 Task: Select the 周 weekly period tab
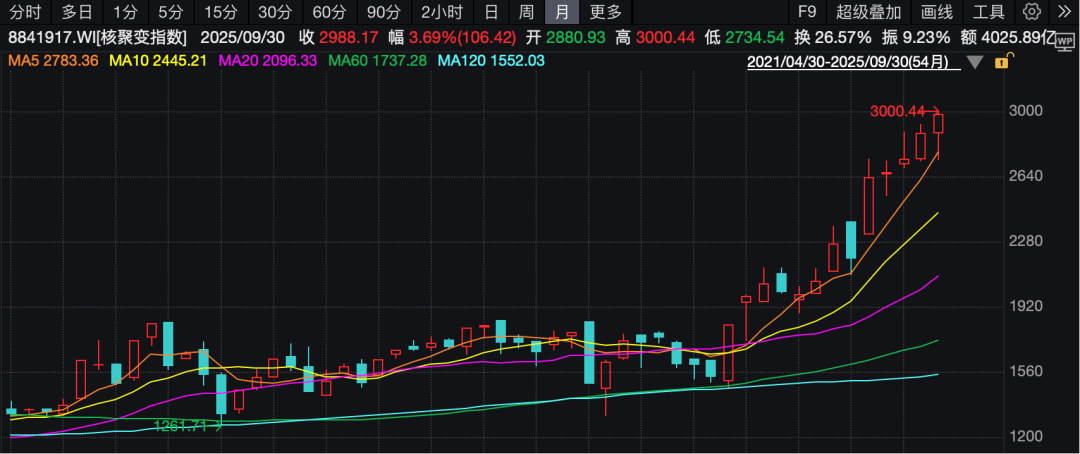[x=526, y=12]
